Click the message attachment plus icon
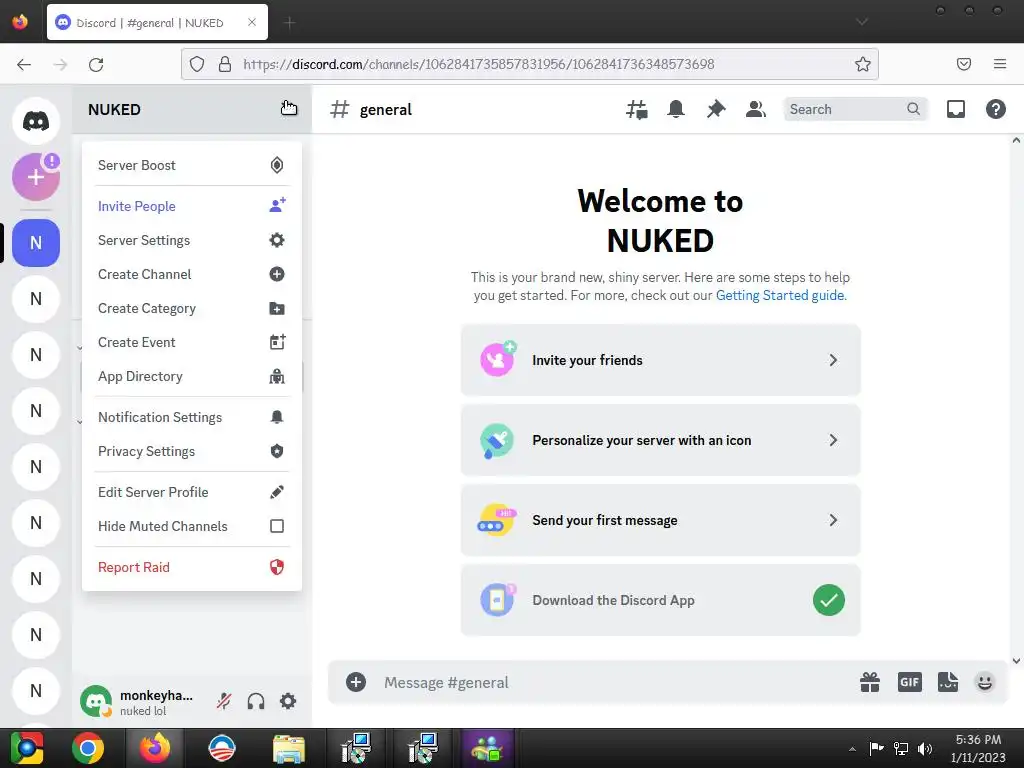 pyautogui.click(x=356, y=682)
